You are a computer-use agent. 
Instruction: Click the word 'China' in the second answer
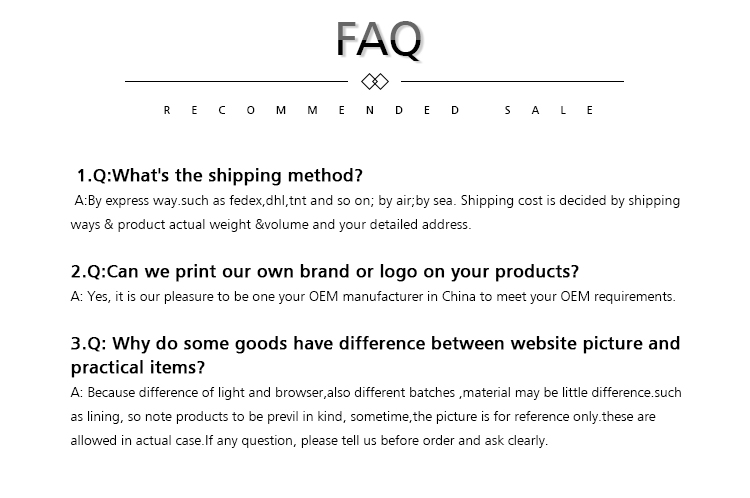click(x=459, y=297)
